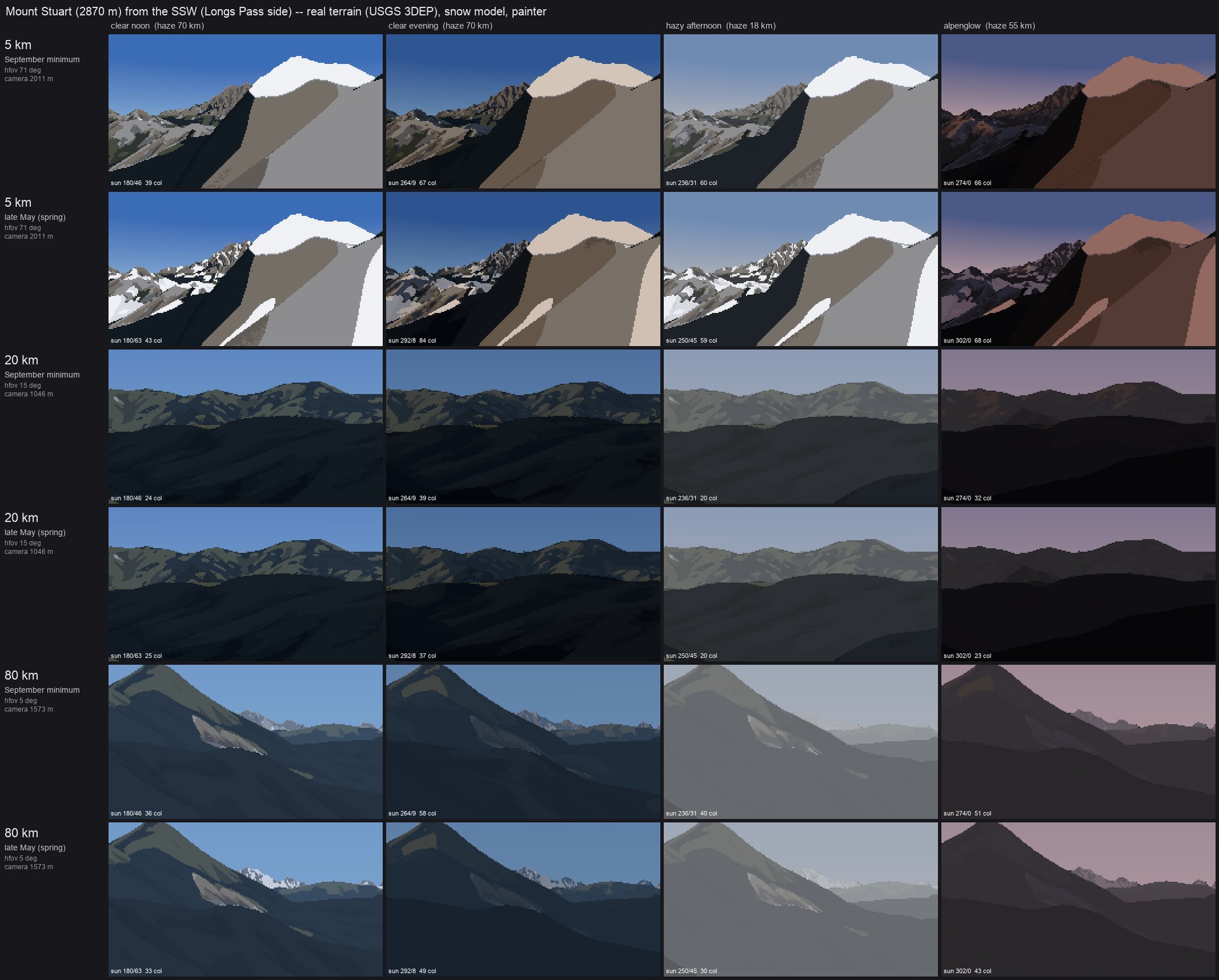Screen dimensions: 1219x980
Task: Click caption 'sun 180/63 33 col'
Action: pos(137,971)
